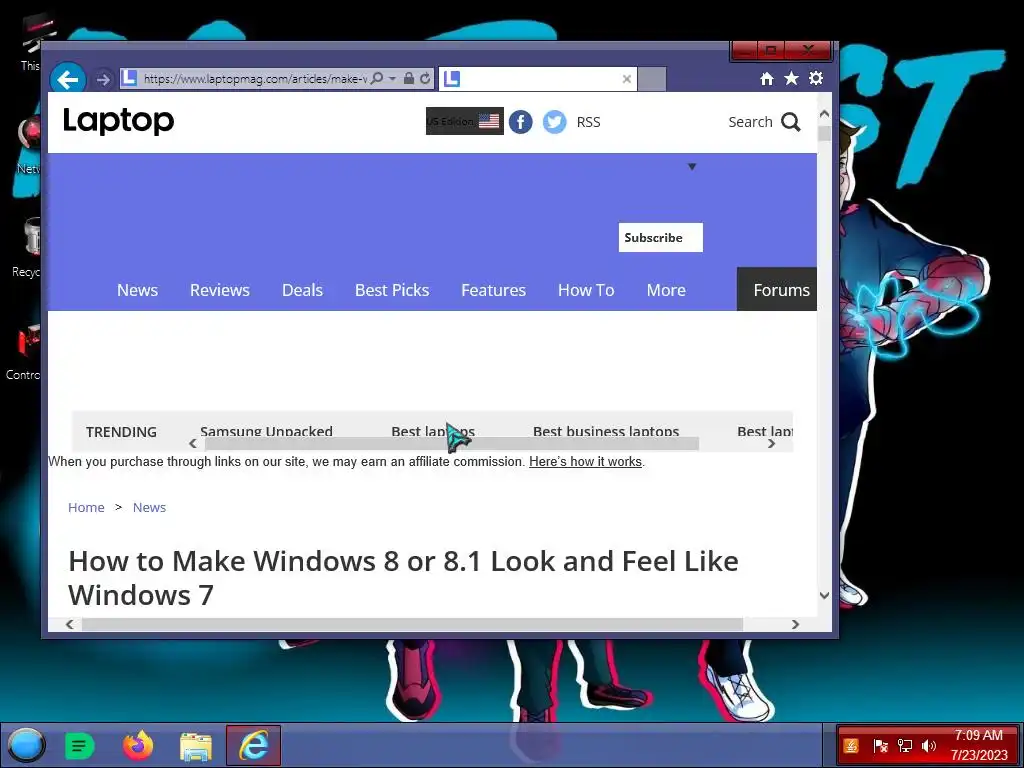Click trending link Best business laptops
Screen dimensions: 1024x768
606,431
